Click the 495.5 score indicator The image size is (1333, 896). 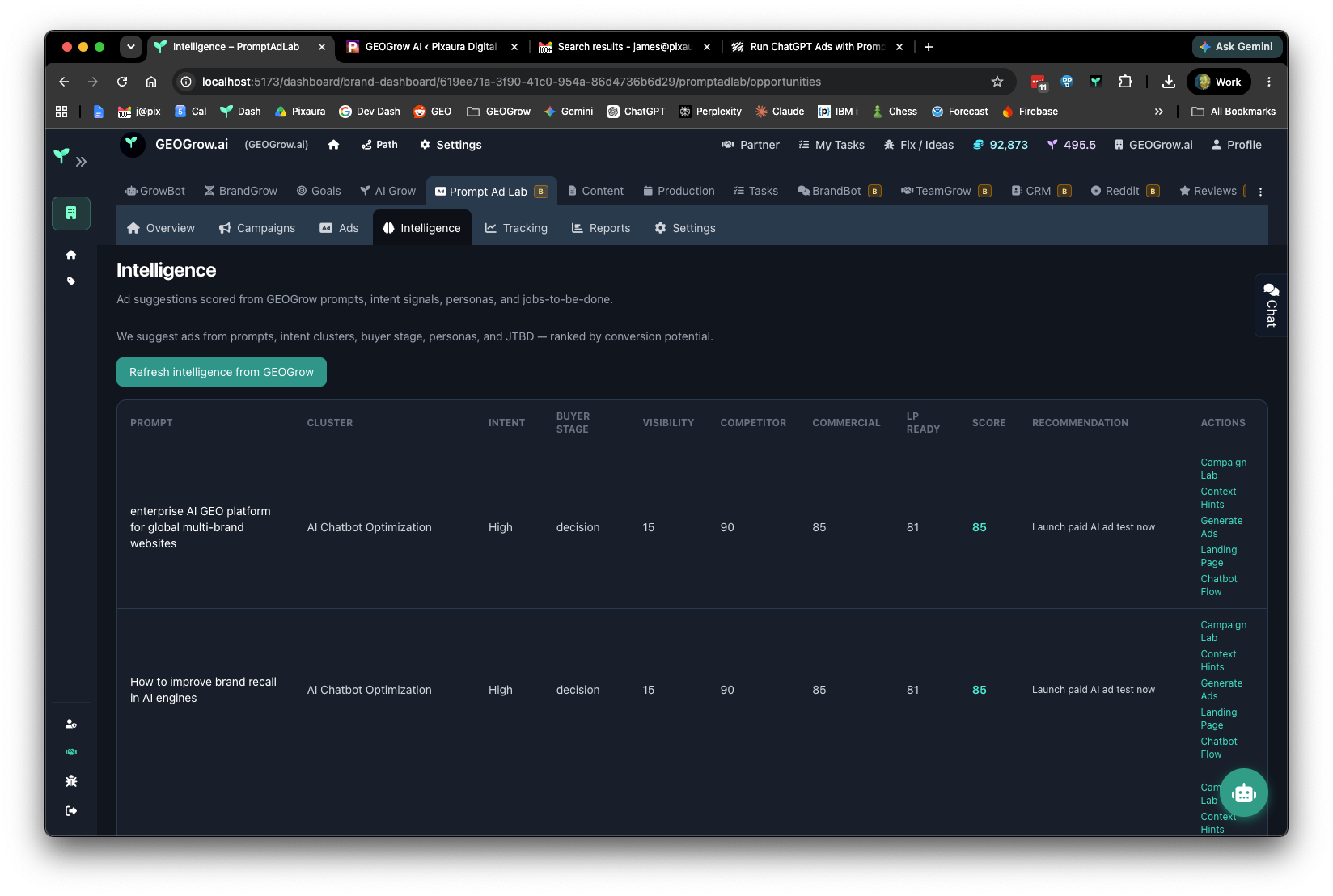1072,145
